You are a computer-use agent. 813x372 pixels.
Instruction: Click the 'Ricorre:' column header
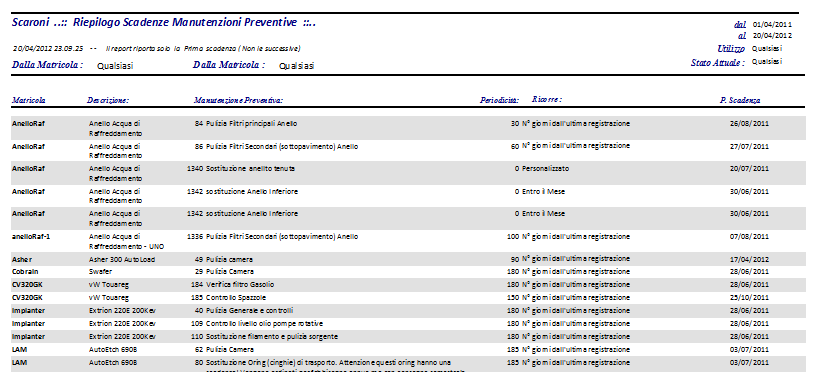(547, 99)
